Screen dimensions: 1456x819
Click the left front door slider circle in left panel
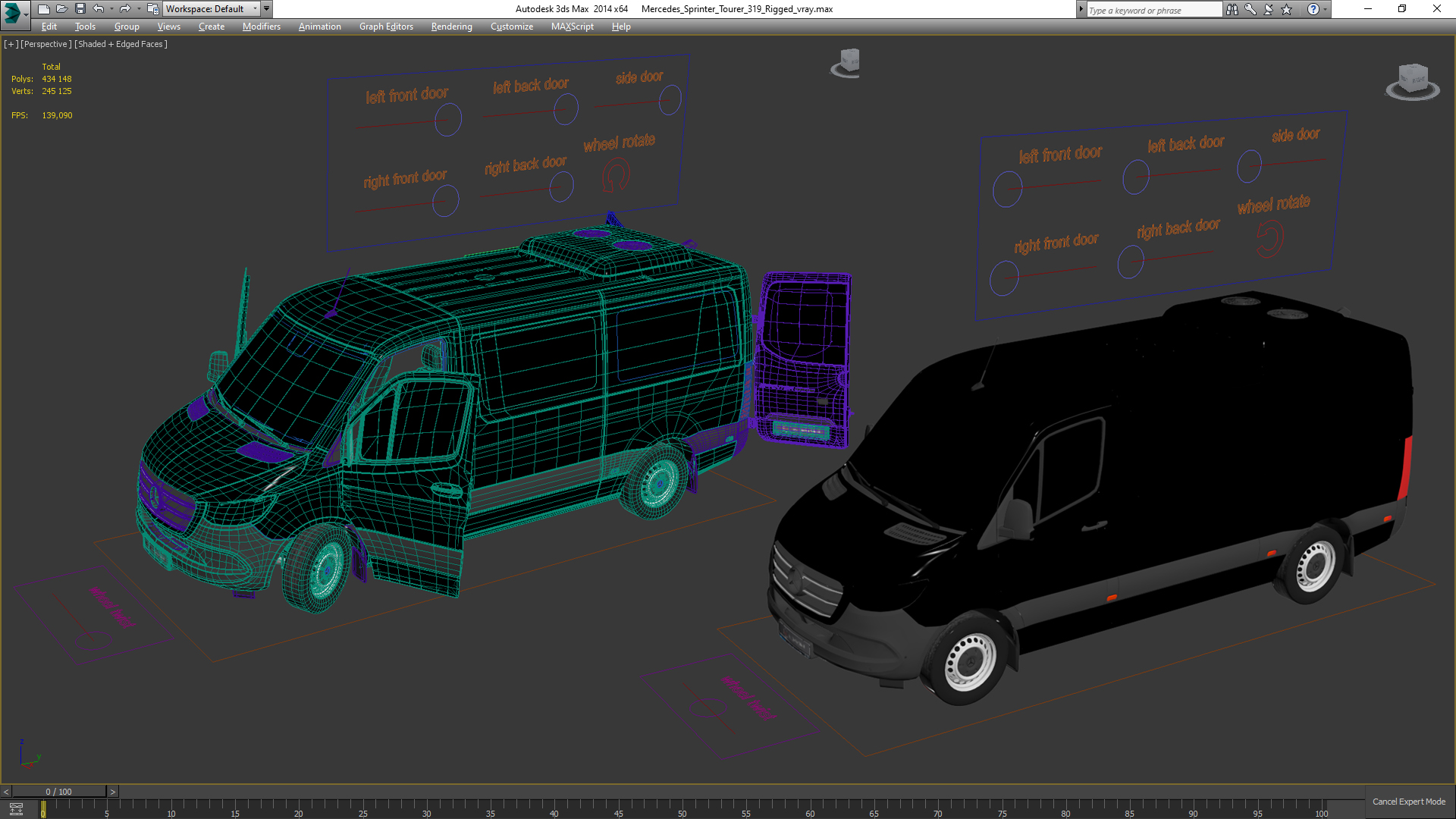click(x=448, y=121)
